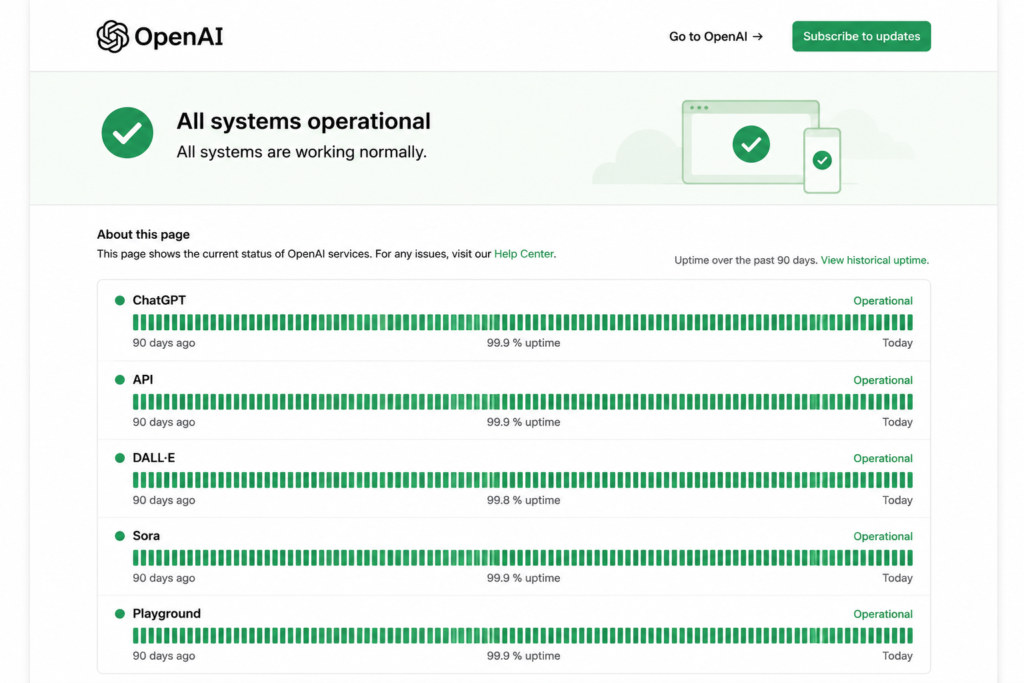Click the ChatGPT 90-day uptime bar
Viewport: 1024px width, 683px height.
click(522, 322)
